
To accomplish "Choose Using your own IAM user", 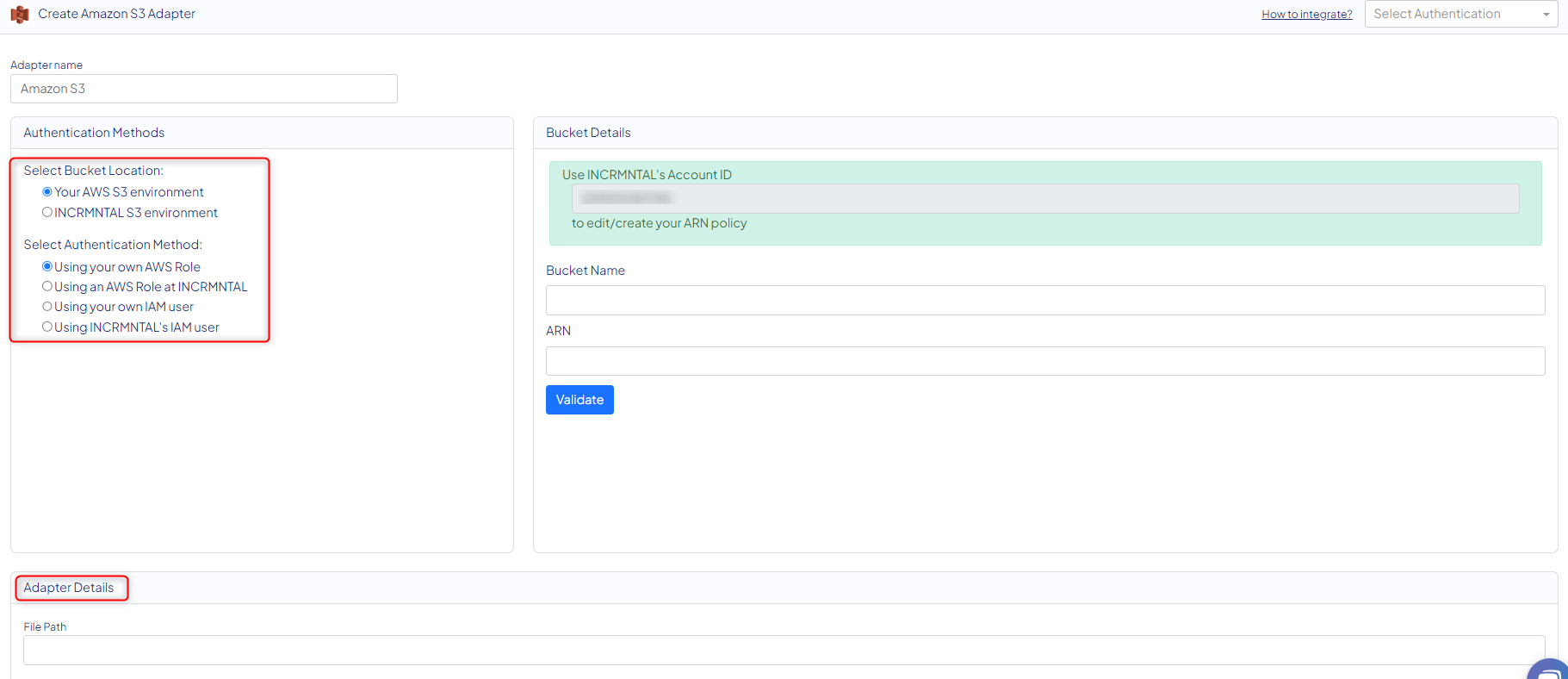I will 47,307.
